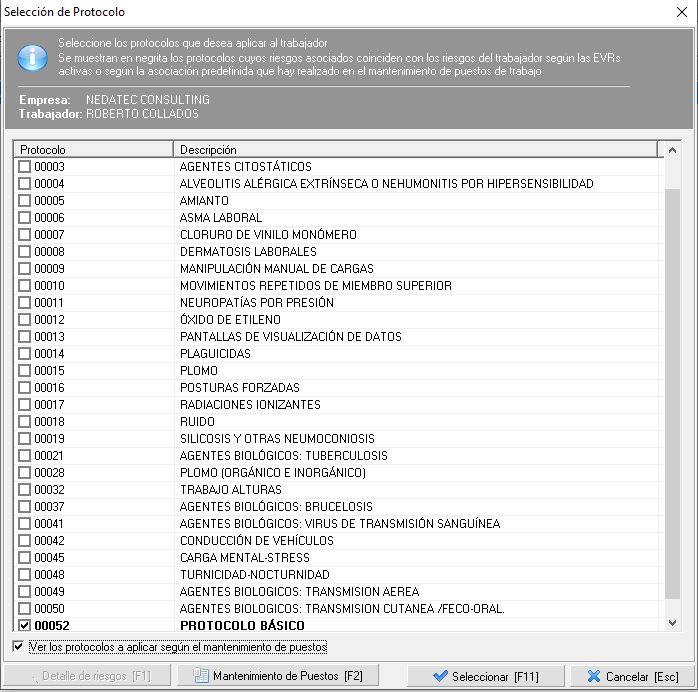Screen dimensions: 698x692
Task: Select the 00041 Virus Transmisión Sanguínea checkbox
Action: [x=24, y=523]
